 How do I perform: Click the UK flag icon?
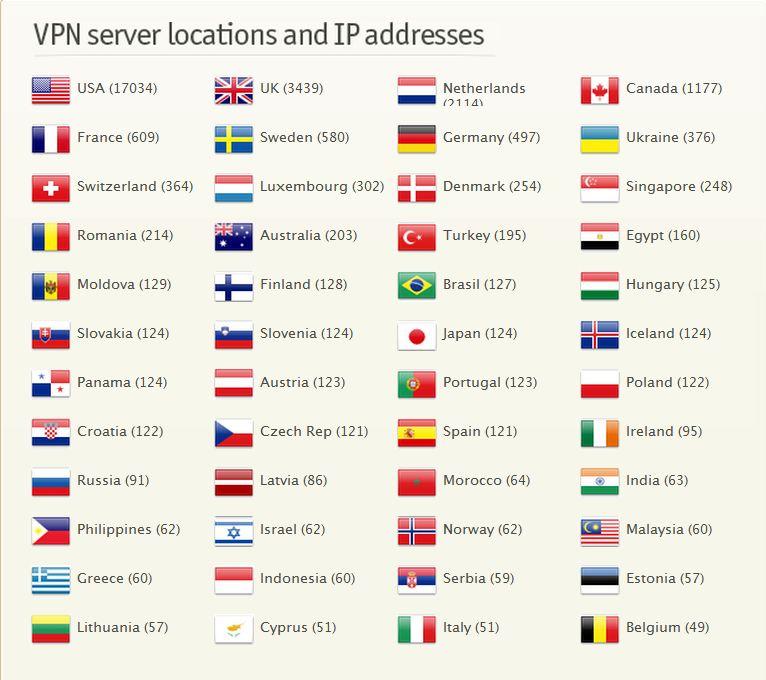(234, 90)
